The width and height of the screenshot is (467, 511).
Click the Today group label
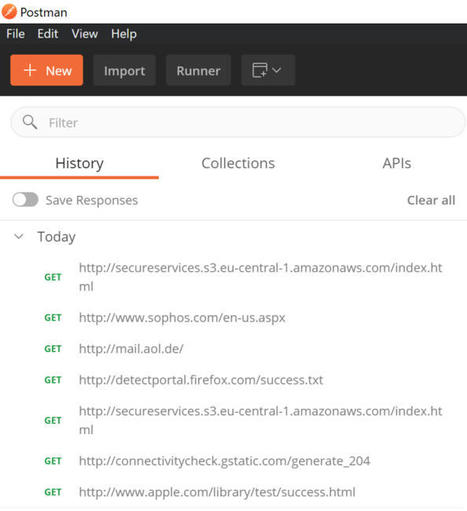click(56, 237)
